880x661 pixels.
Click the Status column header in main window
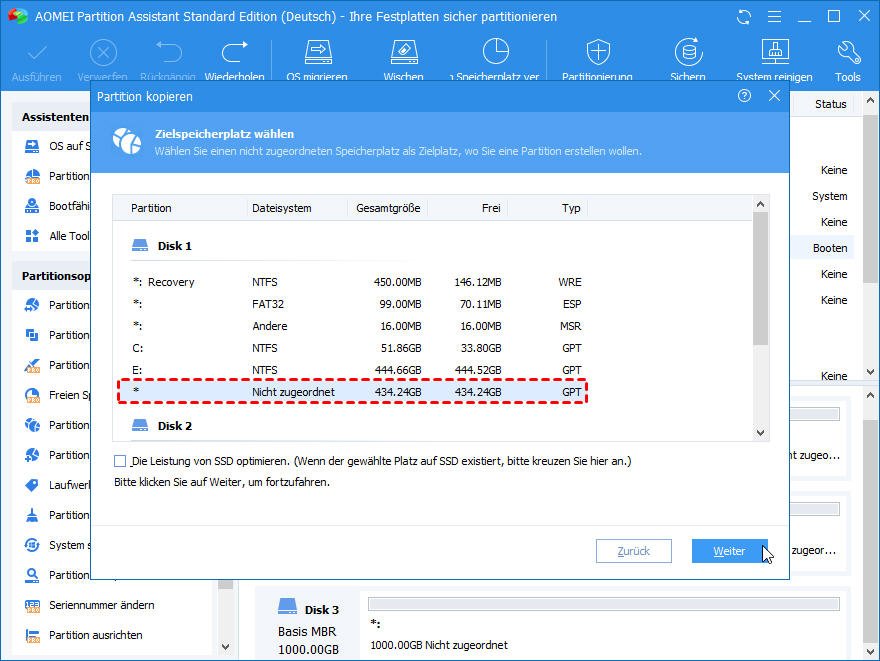tap(831, 104)
